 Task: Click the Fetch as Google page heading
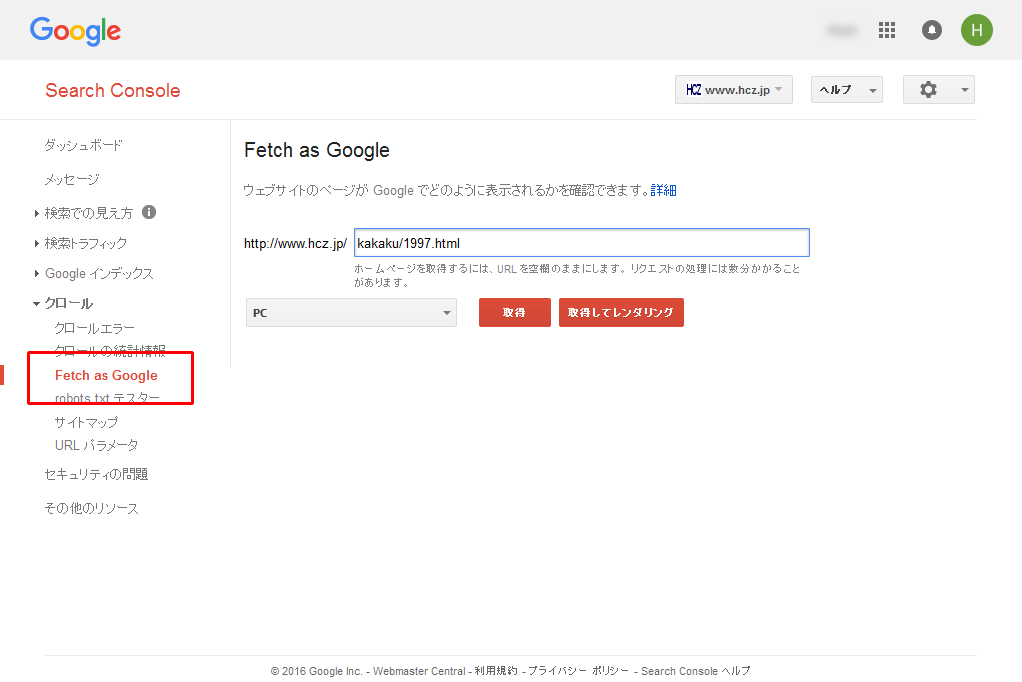(317, 150)
